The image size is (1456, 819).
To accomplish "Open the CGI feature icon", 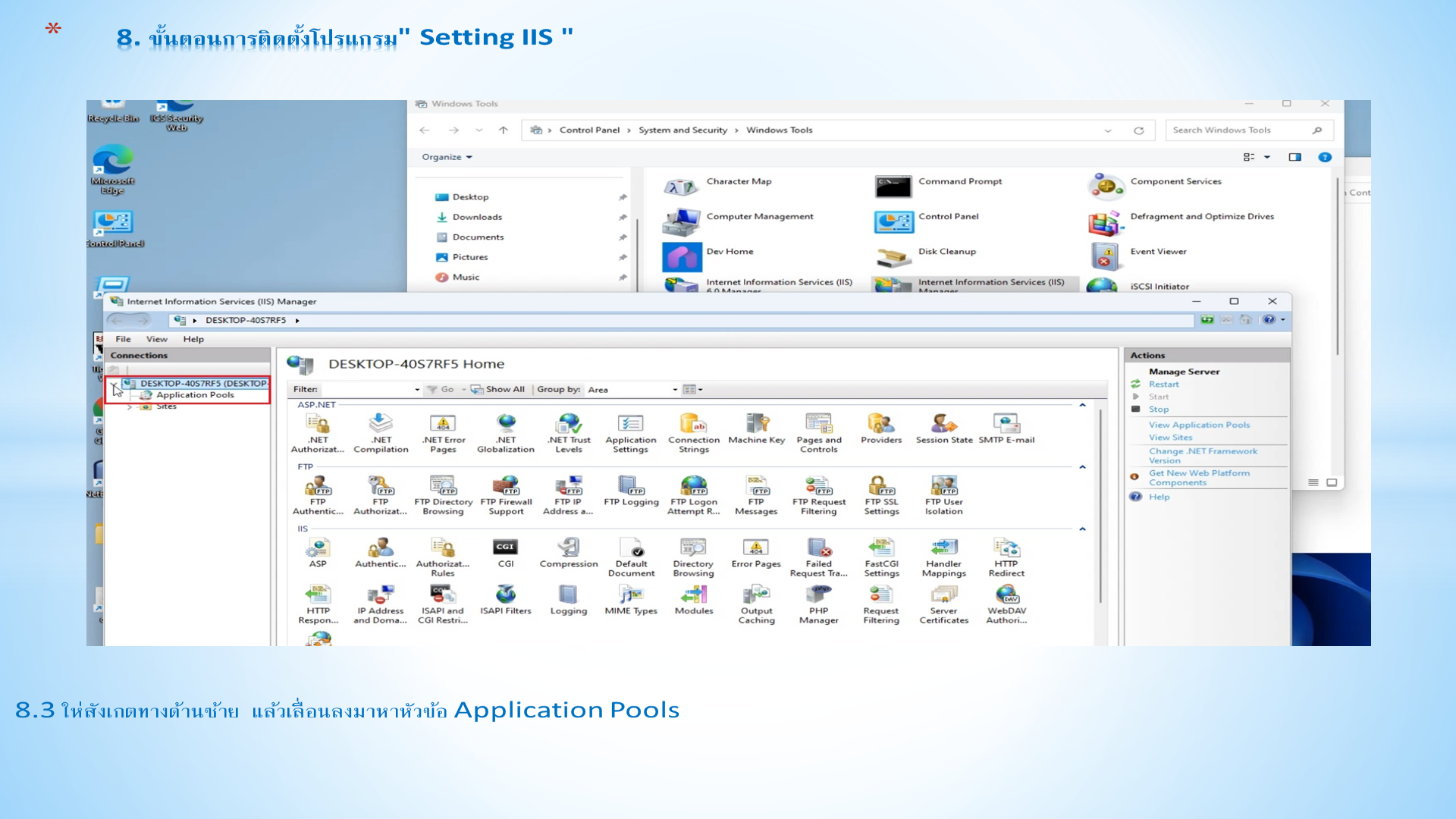I will (x=506, y=553).
